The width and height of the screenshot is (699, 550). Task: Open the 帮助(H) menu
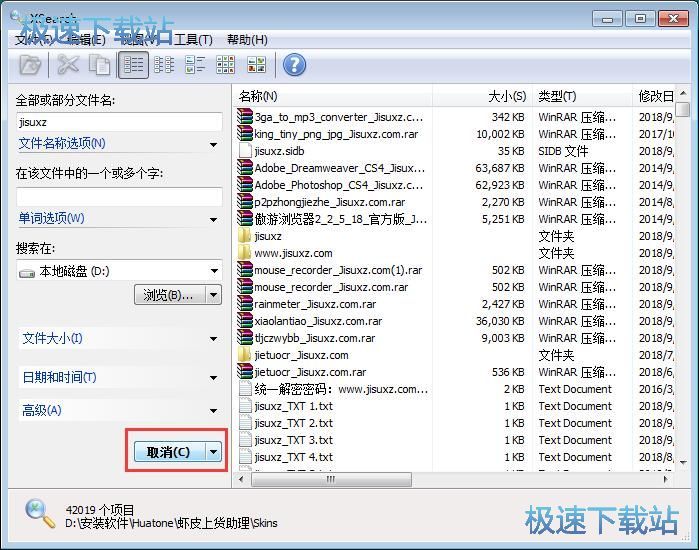pyautogui.click(x=247, y=40)
